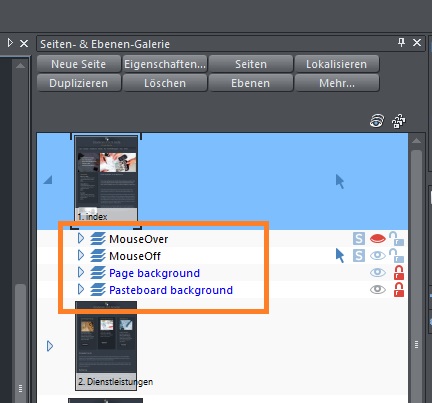Screen dimensions: 432x403
Task: Select the 1. index page thumbnail
Action: 106,178
